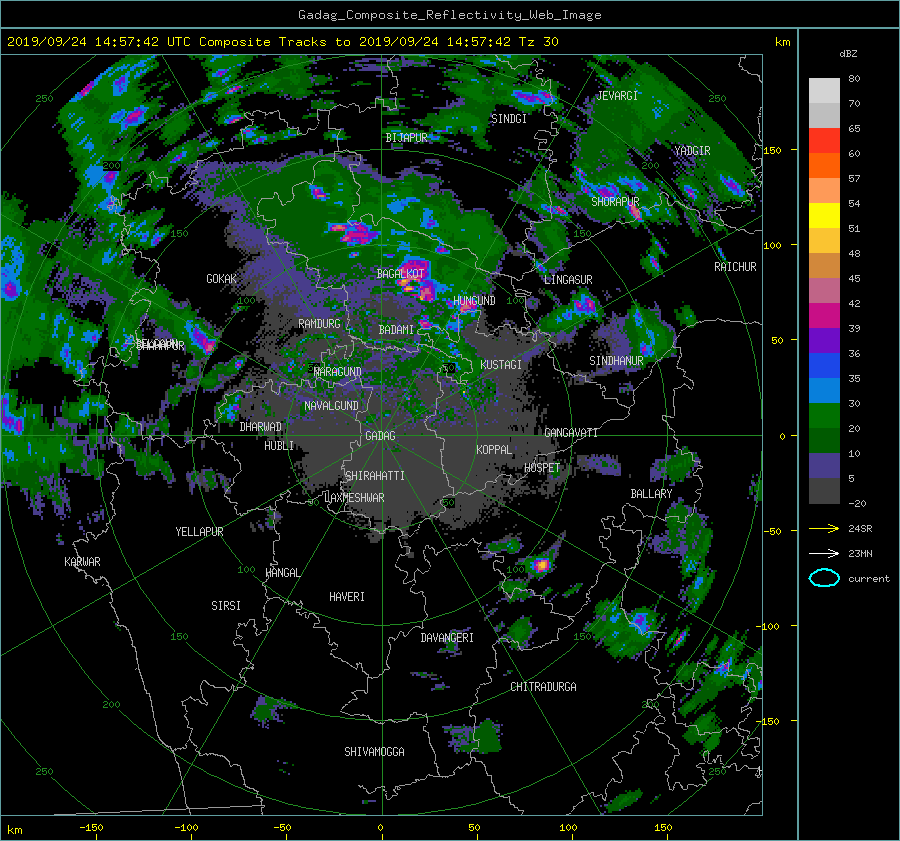
Task: Click the NARAGUND town label
Action: tap(338, 372)
